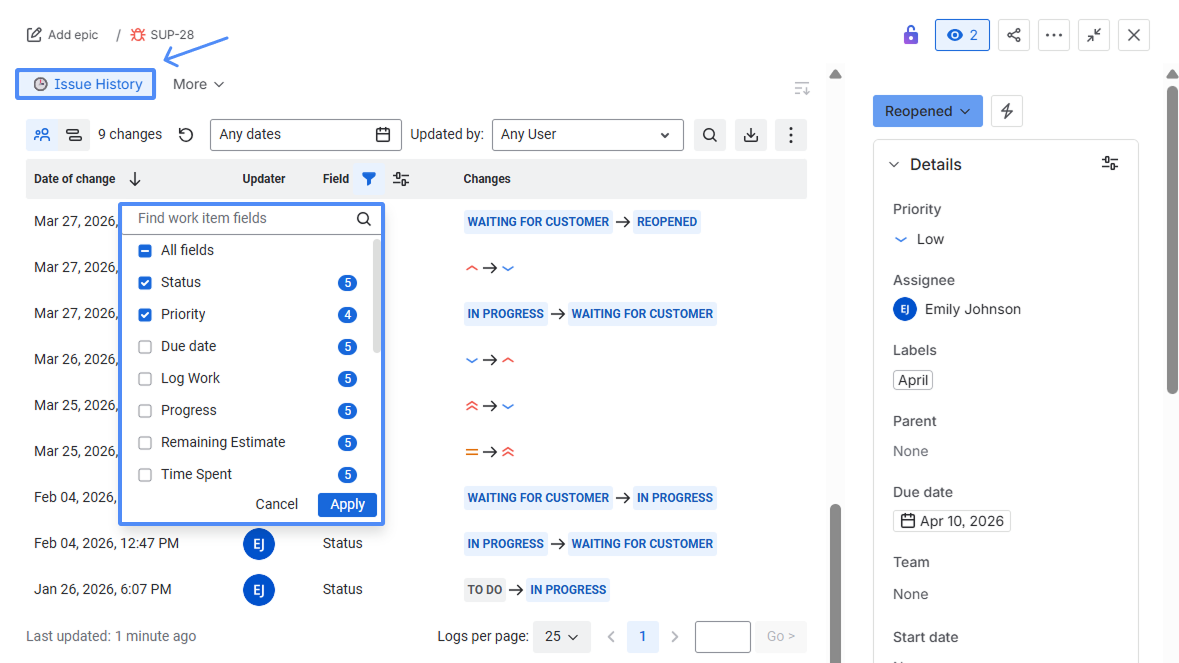Click assignee Emily Johnson
1179x663 pixels.
click(x=956, y=309)
